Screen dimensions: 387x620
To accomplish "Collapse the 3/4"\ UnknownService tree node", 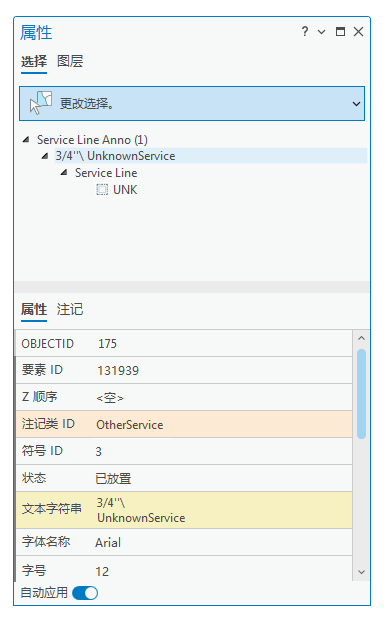I will click(45, 156).
